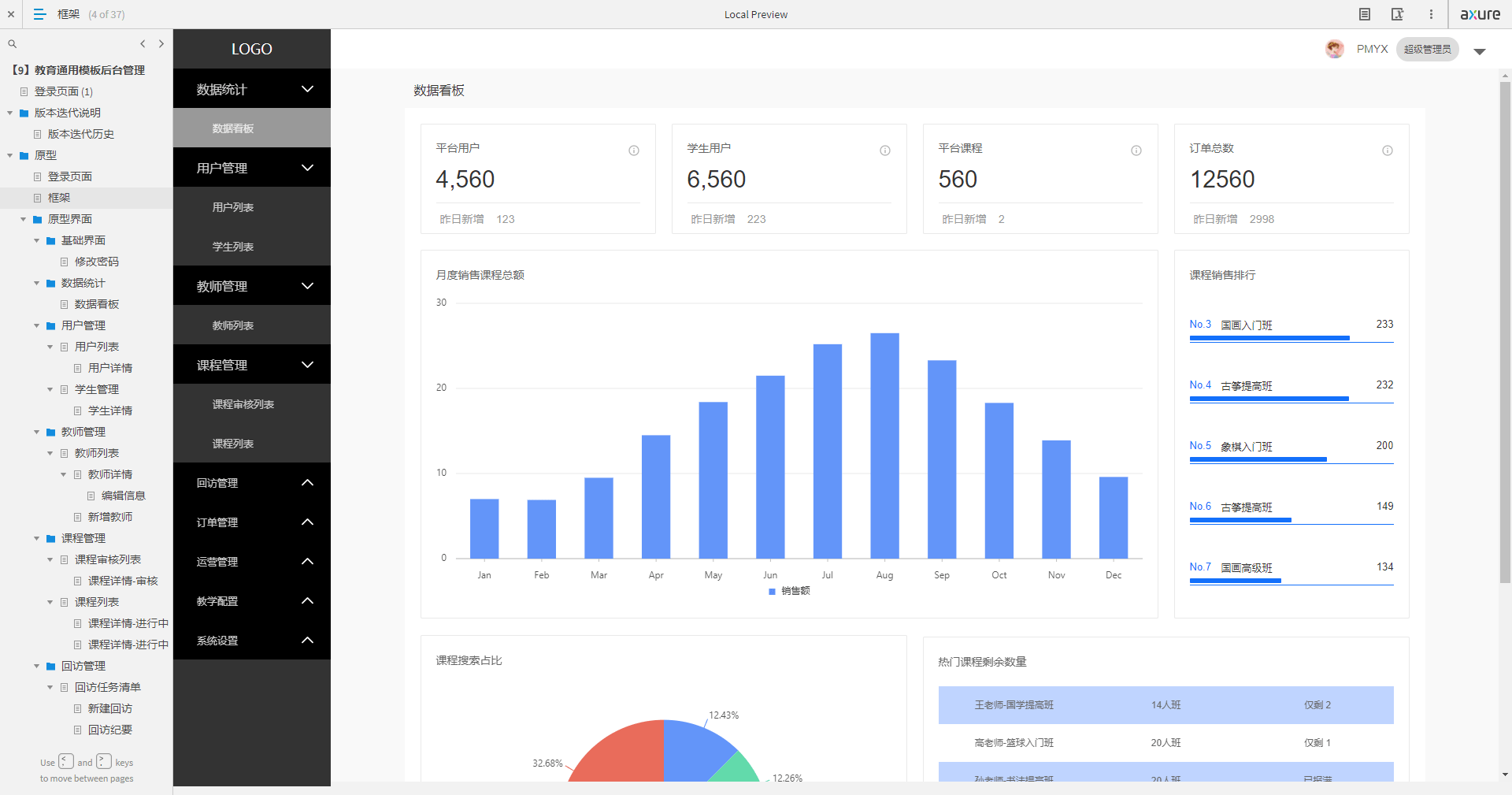This screenshot has width=1512, height=795.
Task: Select 学生列表 in the dark menu
Action: point(252,246)
